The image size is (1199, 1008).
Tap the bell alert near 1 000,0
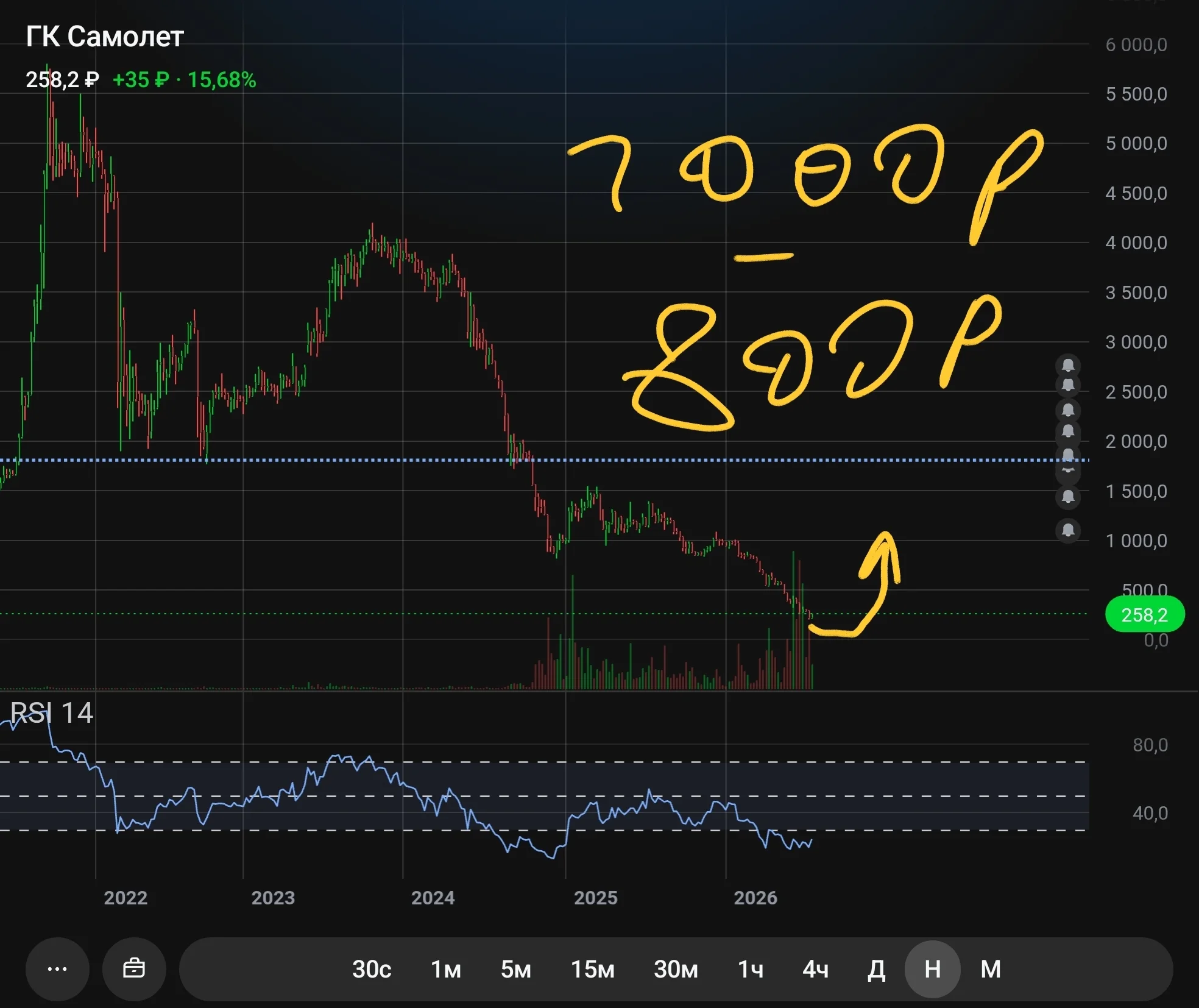point(1068,530)
